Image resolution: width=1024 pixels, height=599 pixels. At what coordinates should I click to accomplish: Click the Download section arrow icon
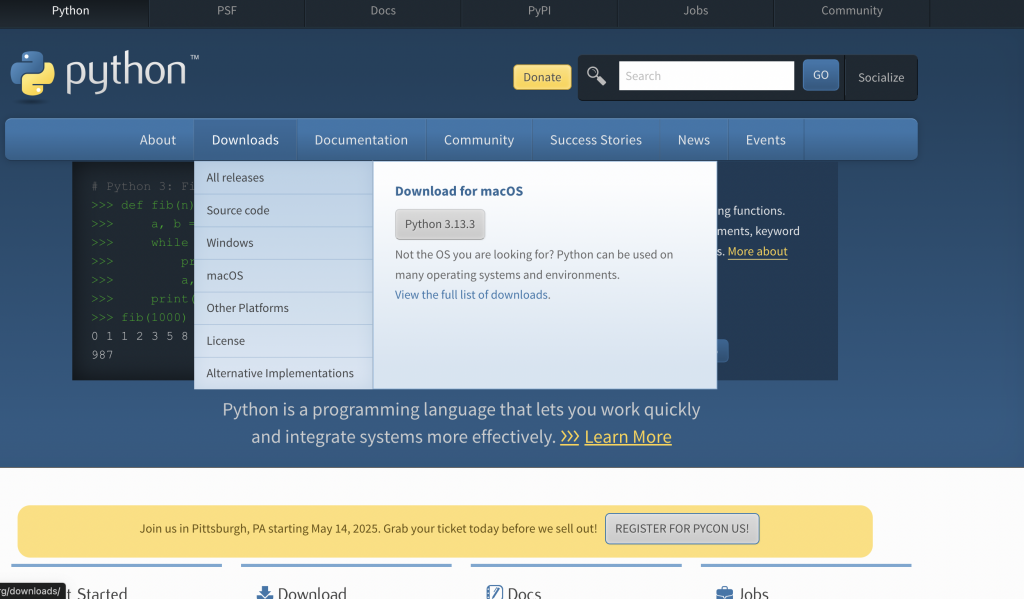264,592
